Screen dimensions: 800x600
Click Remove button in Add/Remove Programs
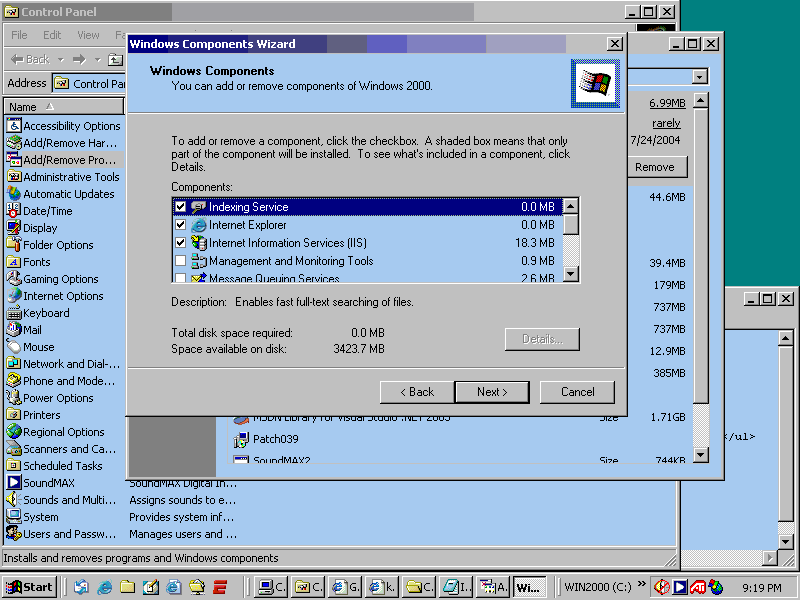[658, 167]
